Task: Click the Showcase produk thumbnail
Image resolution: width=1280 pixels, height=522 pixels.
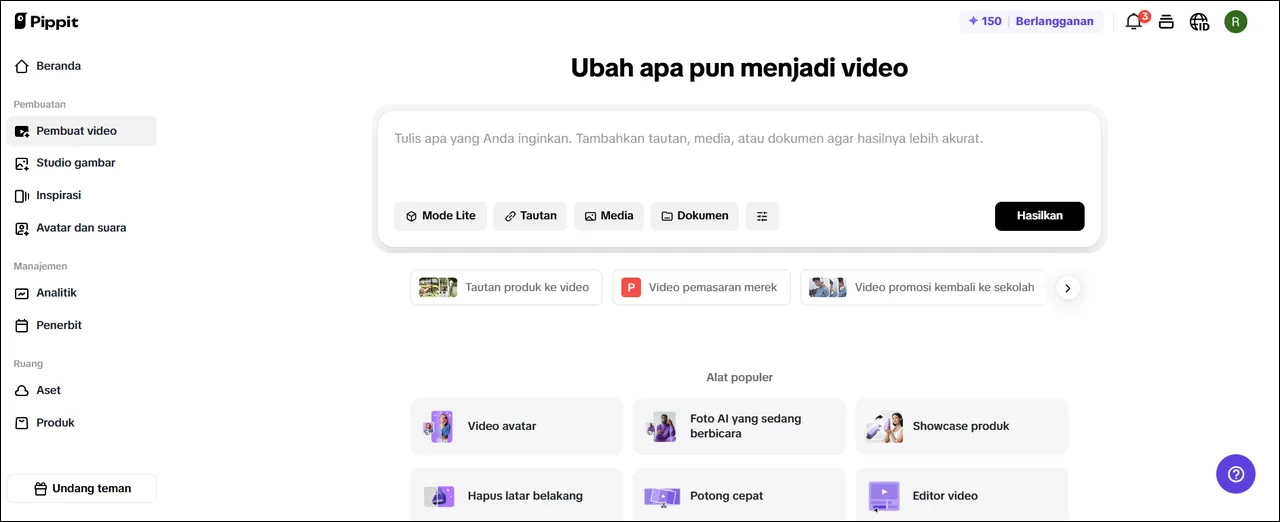Action: (x=884, y=426)
